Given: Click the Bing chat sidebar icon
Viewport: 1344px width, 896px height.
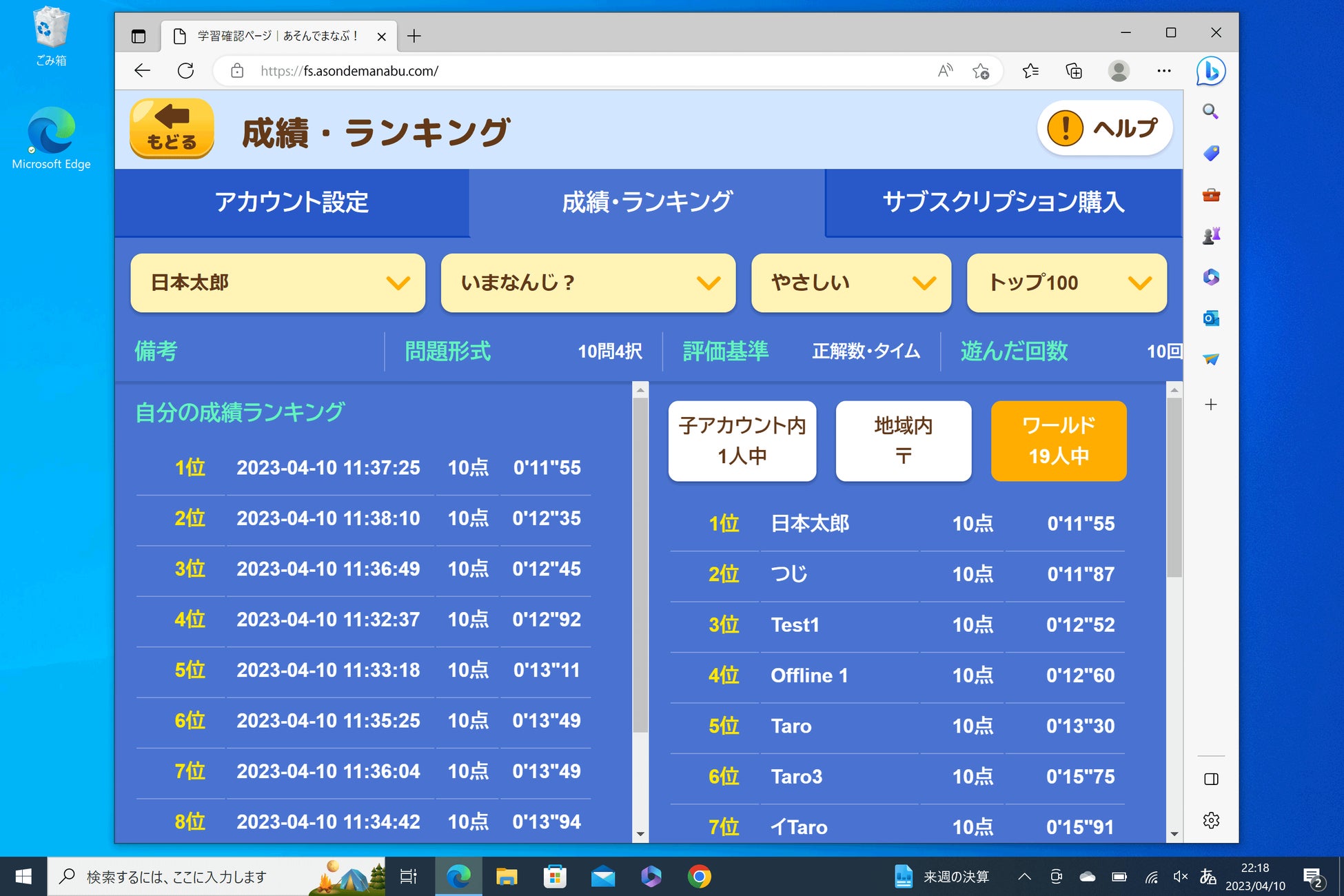Looking at the screenshot, I should [x=1210, y=71].
